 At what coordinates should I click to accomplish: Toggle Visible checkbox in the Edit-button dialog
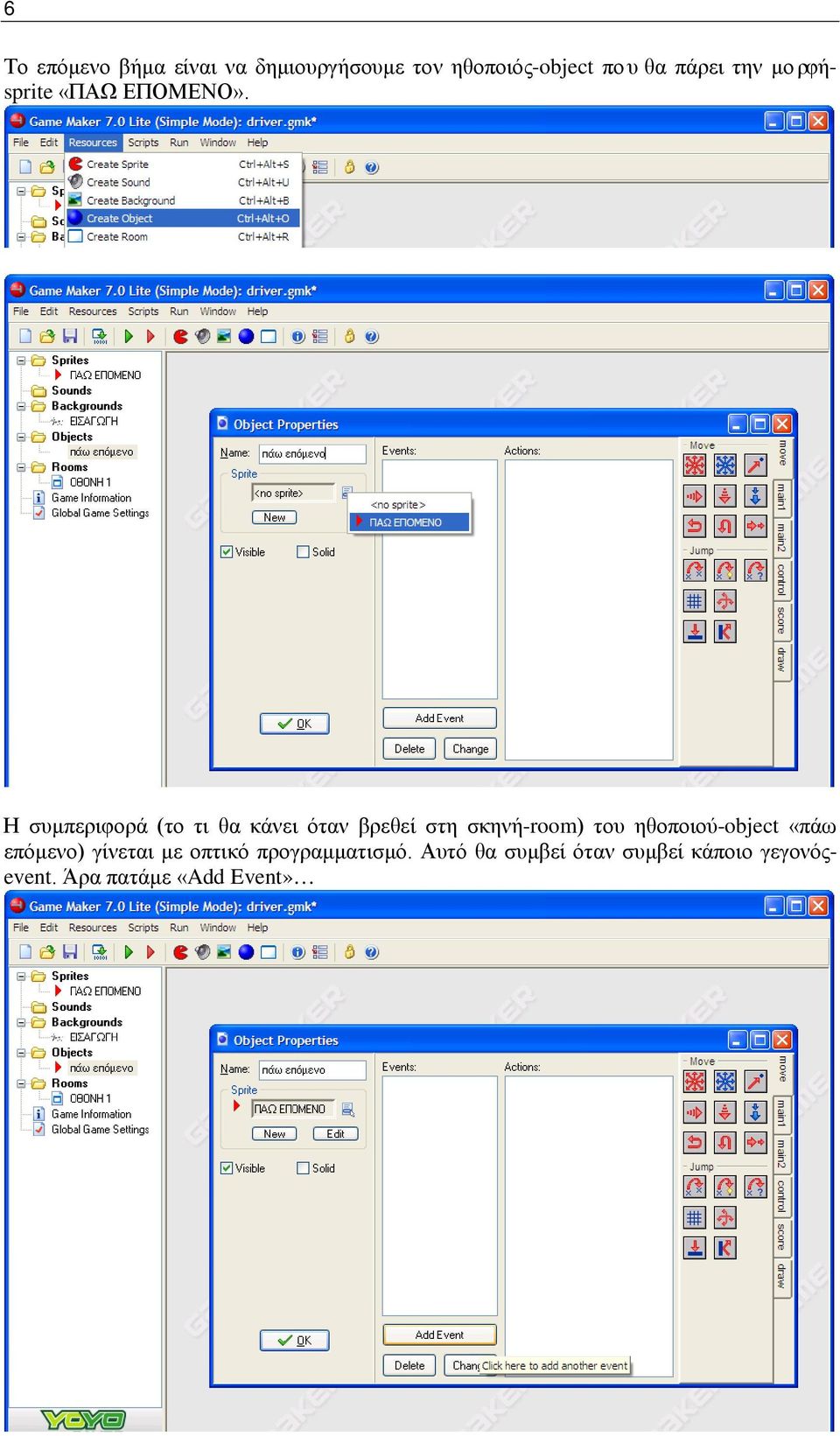click(x=227, y=1168)
